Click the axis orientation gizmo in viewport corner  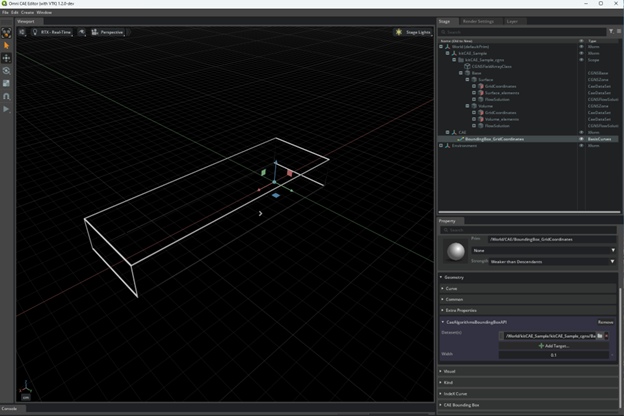[25, 386]
